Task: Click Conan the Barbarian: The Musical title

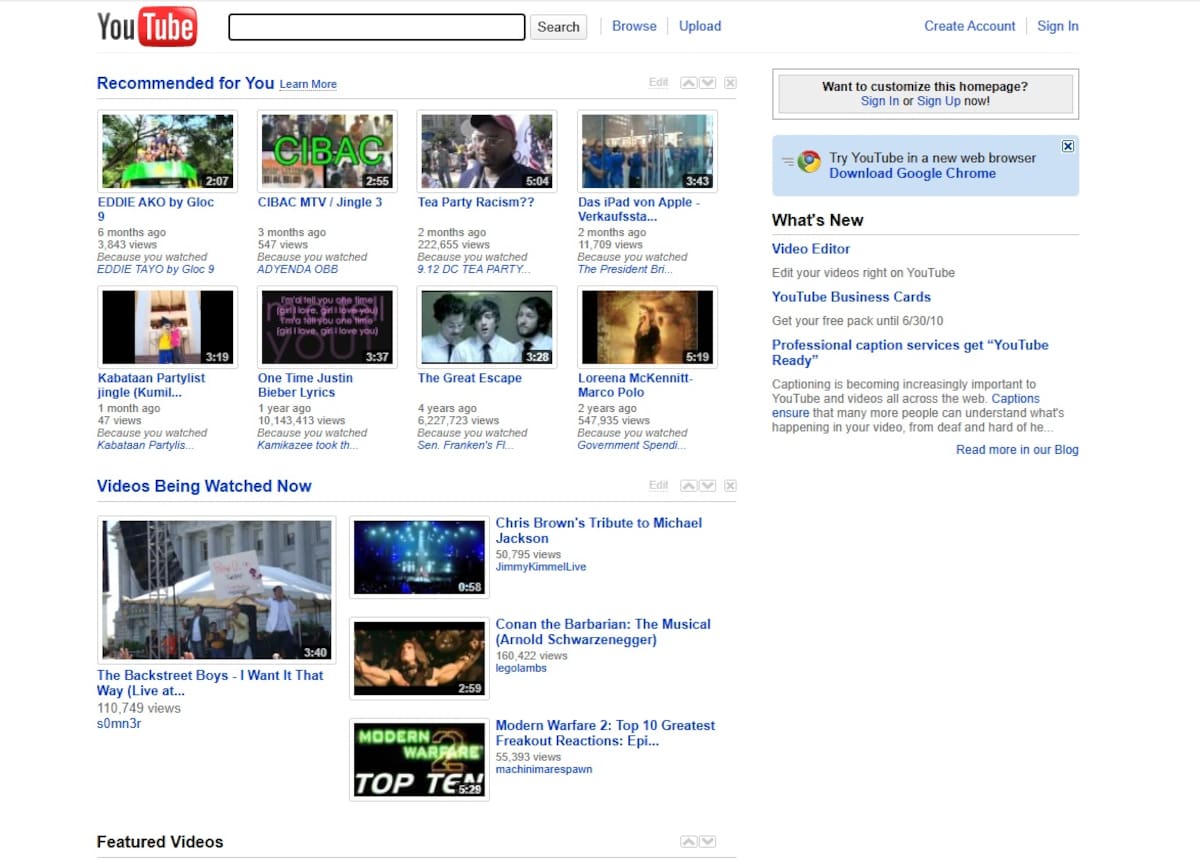Action: 603,632
